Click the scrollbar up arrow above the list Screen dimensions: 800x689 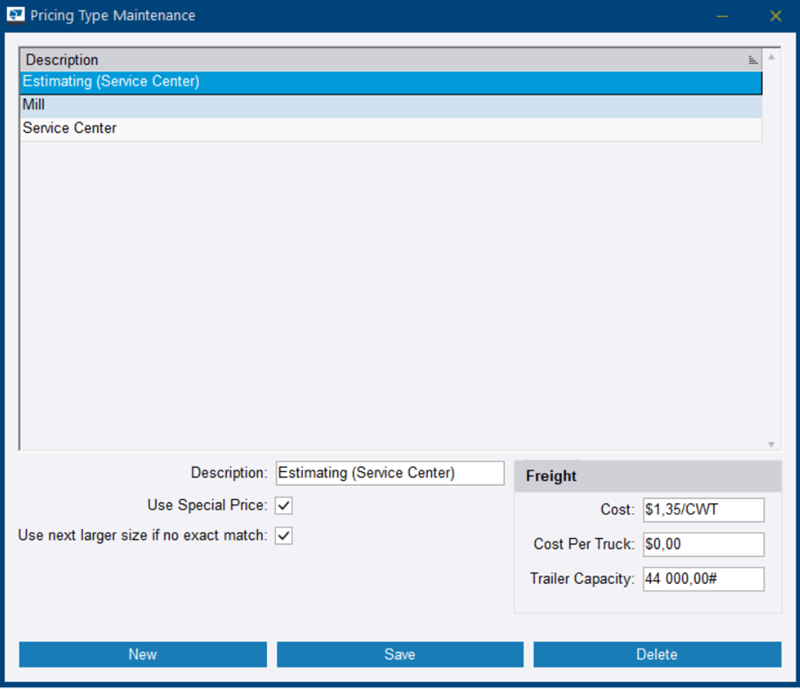point(772,57)
